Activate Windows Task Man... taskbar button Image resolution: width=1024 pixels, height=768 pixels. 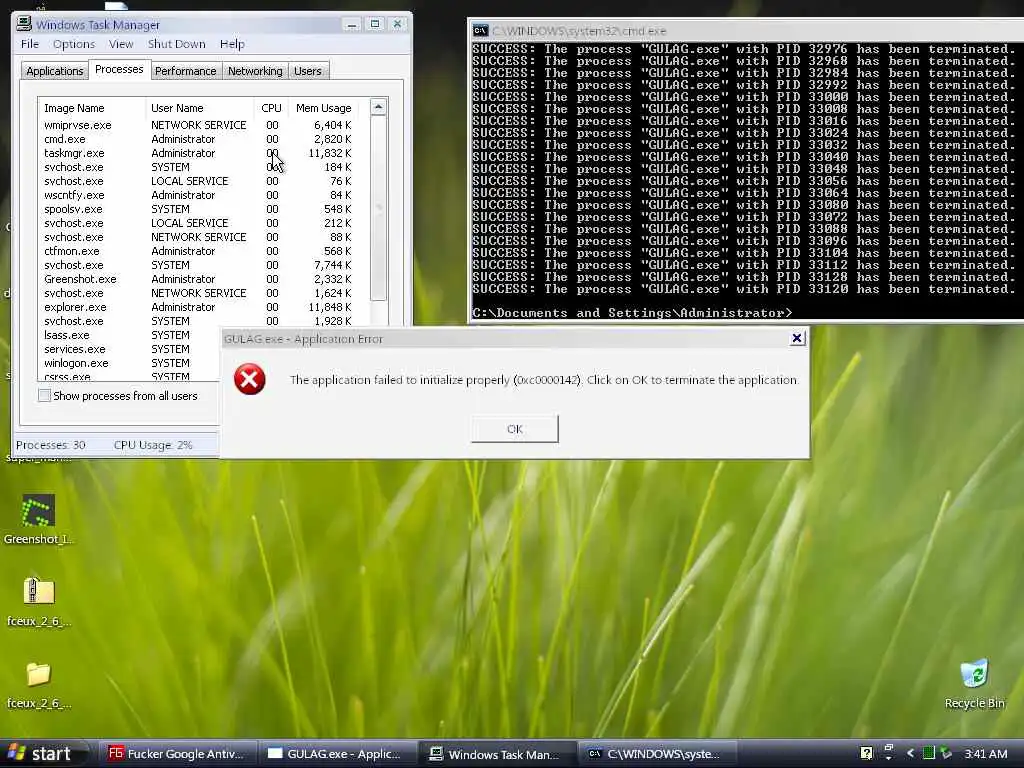(x=496, y=754)
